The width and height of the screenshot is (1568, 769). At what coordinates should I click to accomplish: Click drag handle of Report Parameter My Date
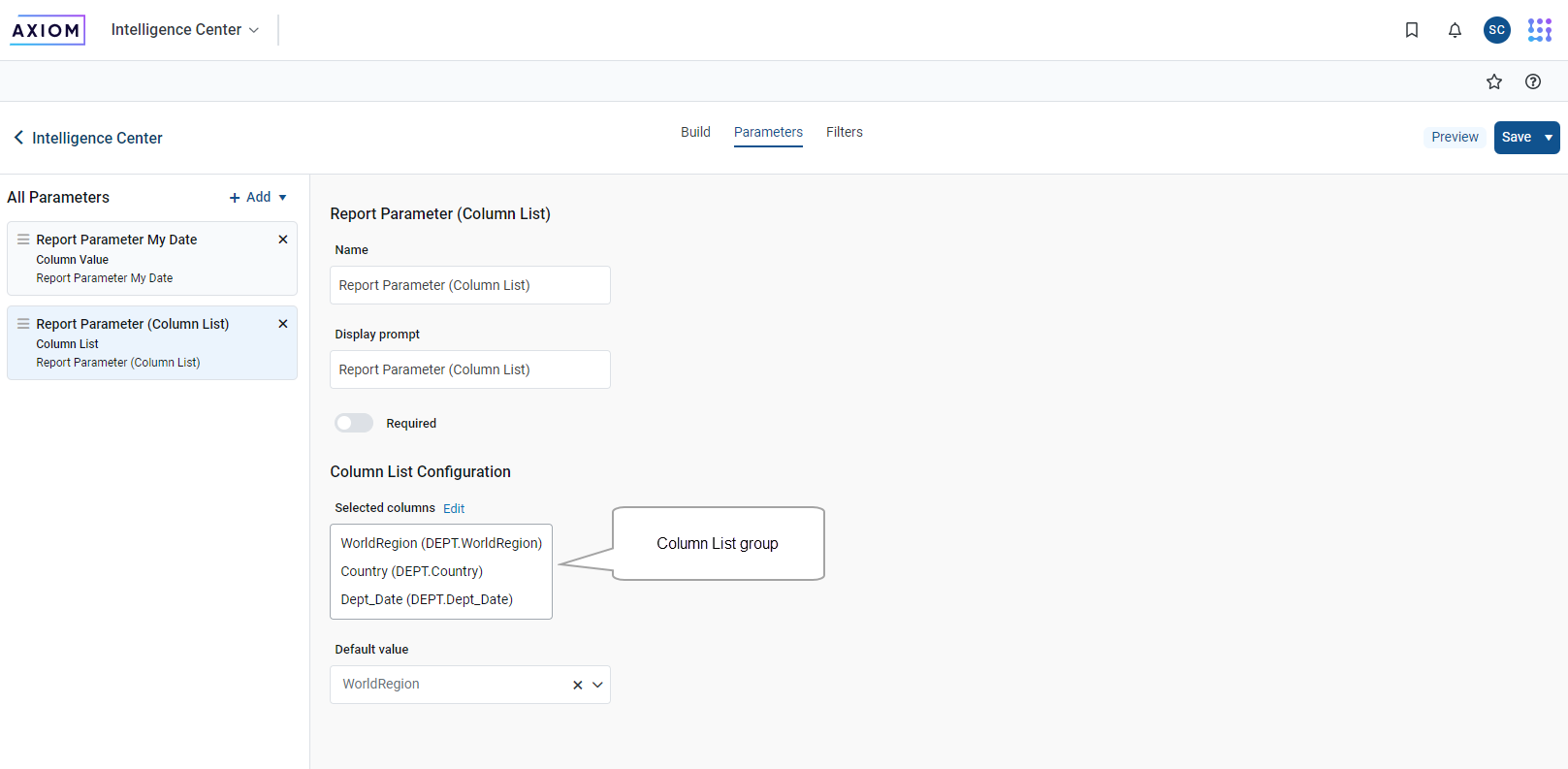pos(23,240)
